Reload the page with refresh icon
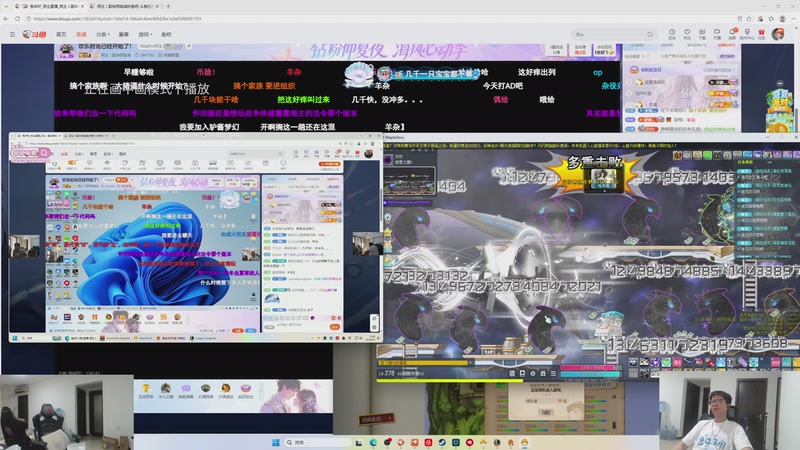800x450 pixels. (17, 18)
